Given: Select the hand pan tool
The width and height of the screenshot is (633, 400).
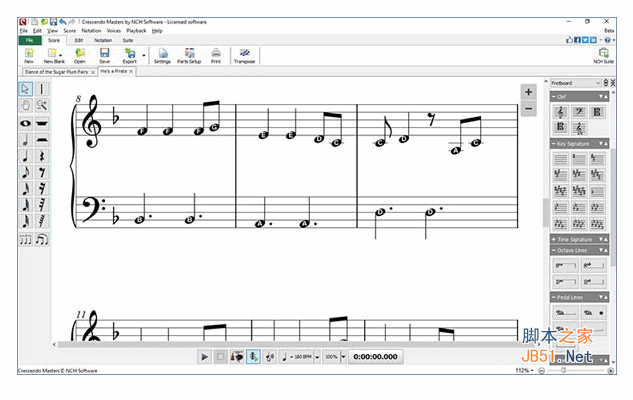Looking at the screenshot, I should coord(25,105).
